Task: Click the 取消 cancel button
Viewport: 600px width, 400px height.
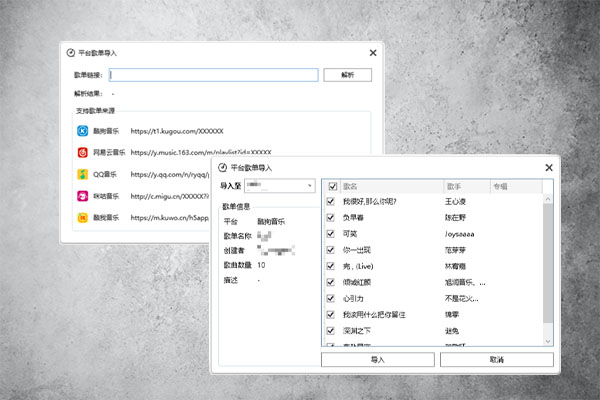Action: (x=497, y=360)
